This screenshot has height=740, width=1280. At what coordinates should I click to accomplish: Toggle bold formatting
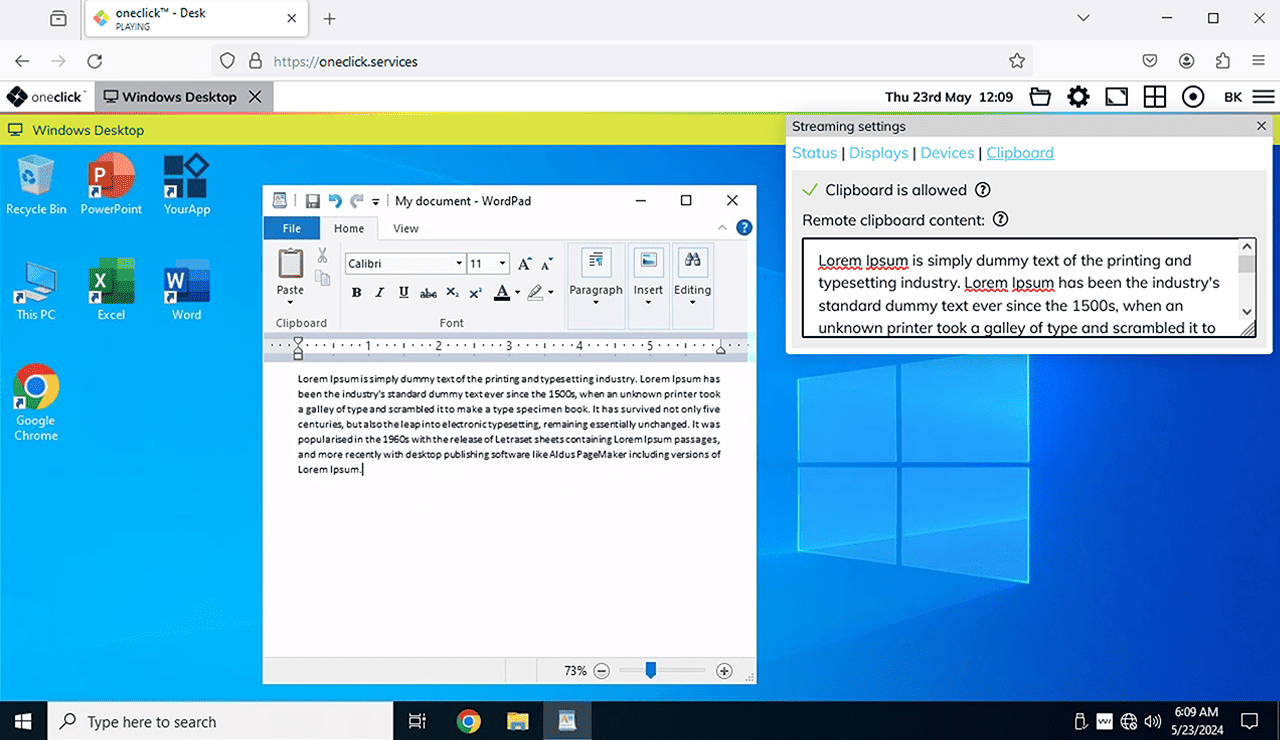pos(356,293)
